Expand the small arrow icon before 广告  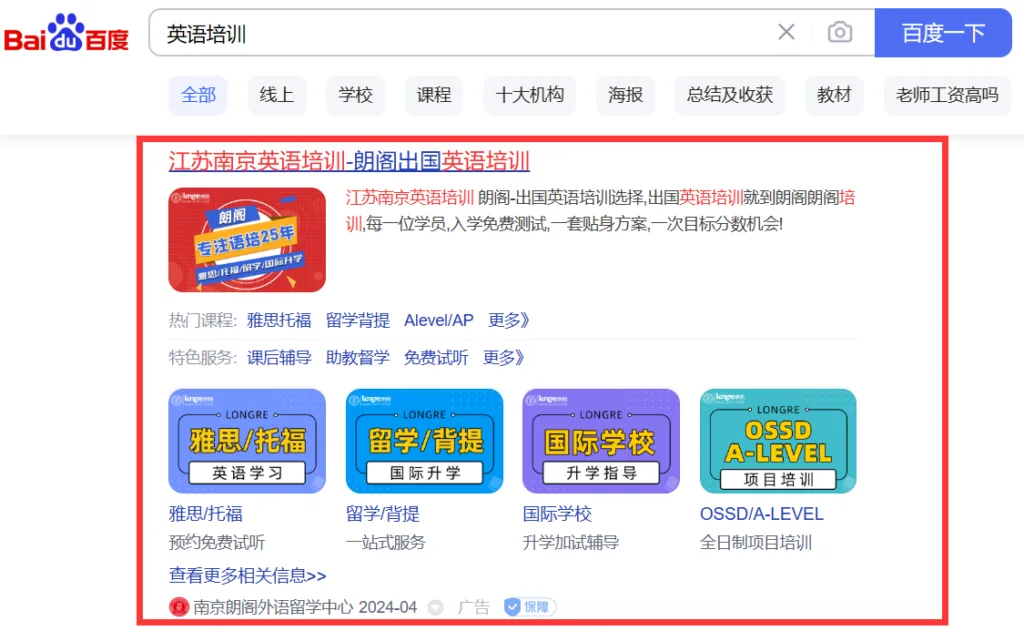(436, 608)
